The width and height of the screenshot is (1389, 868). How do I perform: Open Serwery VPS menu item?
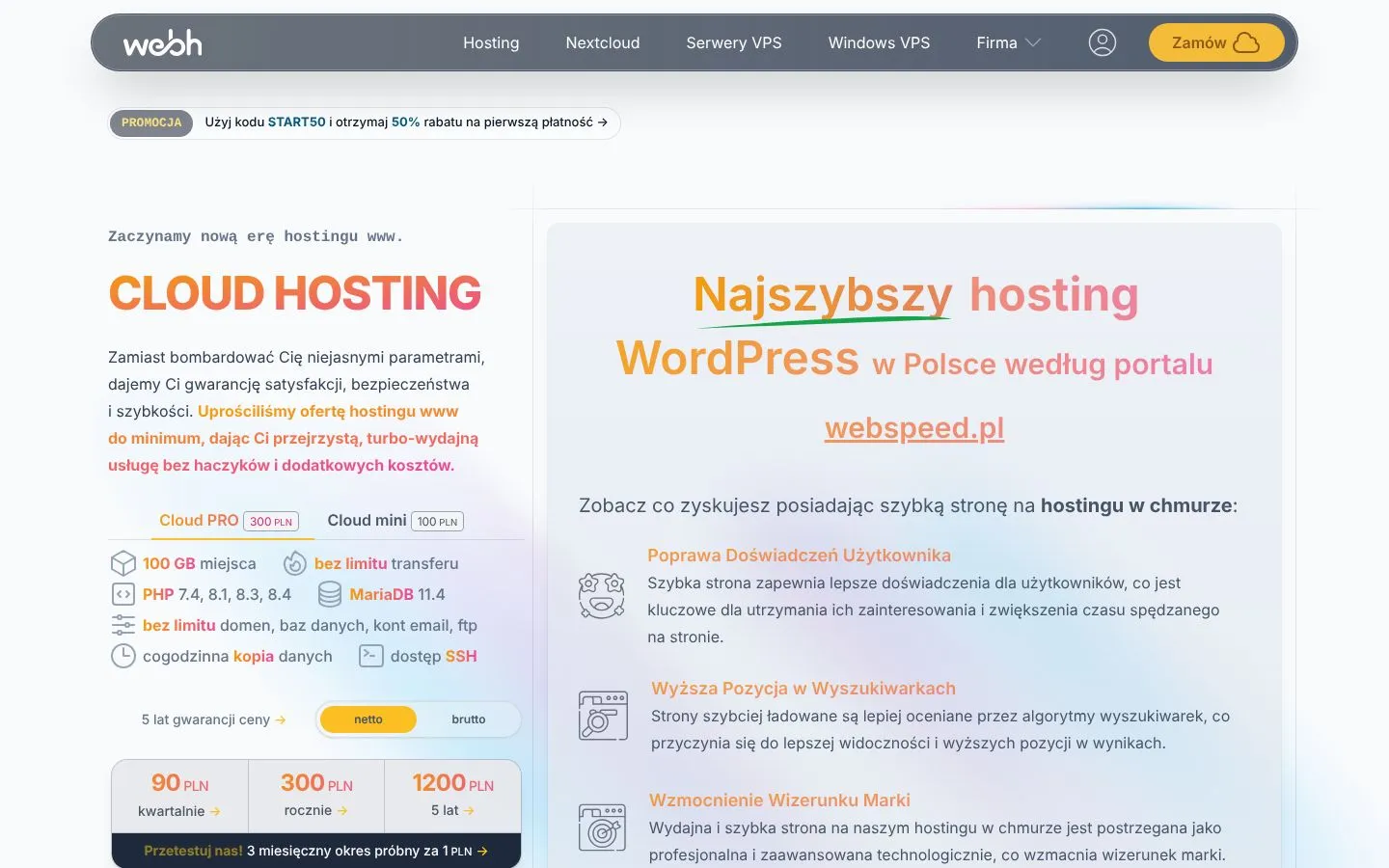tap(734, 42)
